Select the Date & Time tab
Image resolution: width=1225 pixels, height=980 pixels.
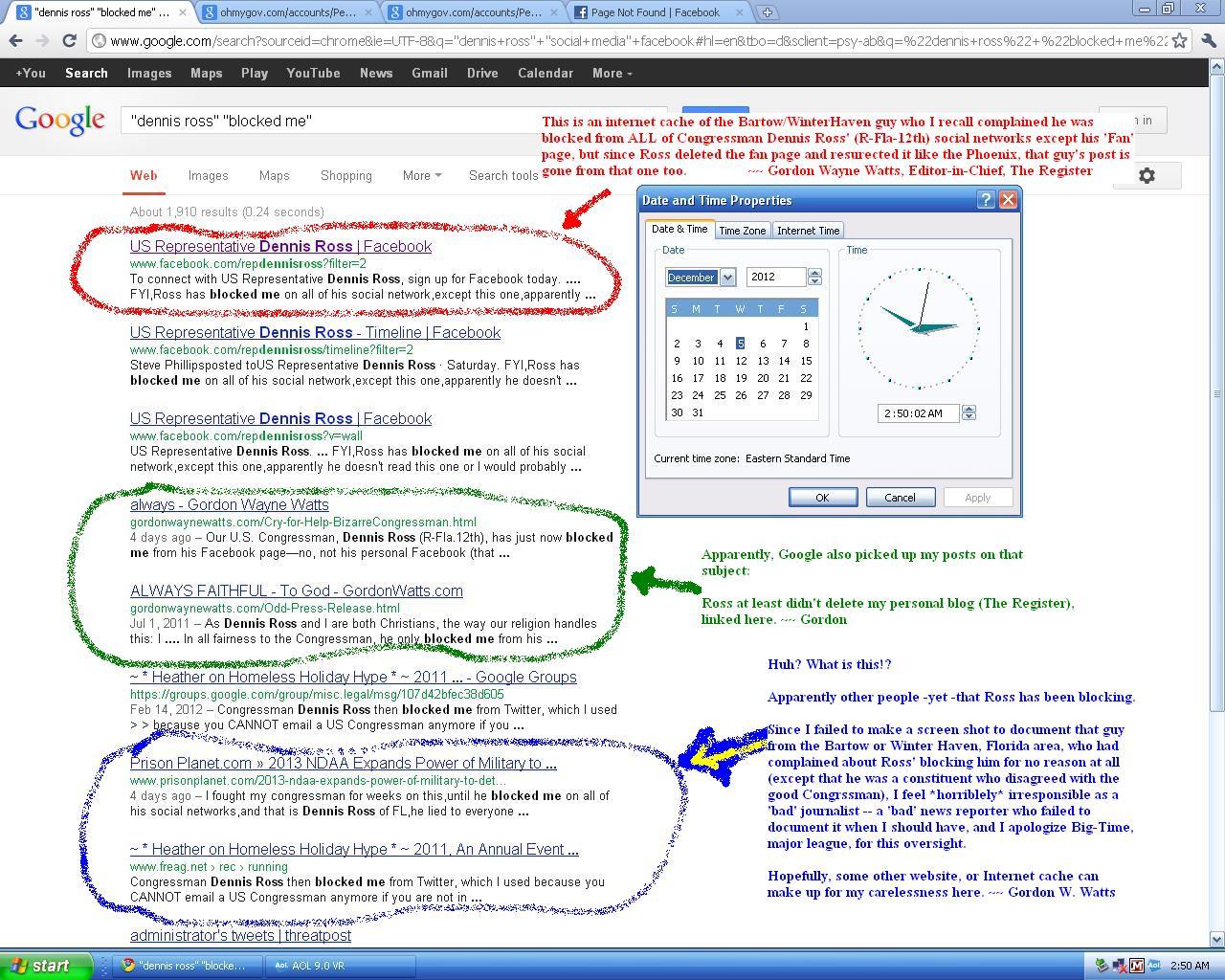click(x=679, y=230)
